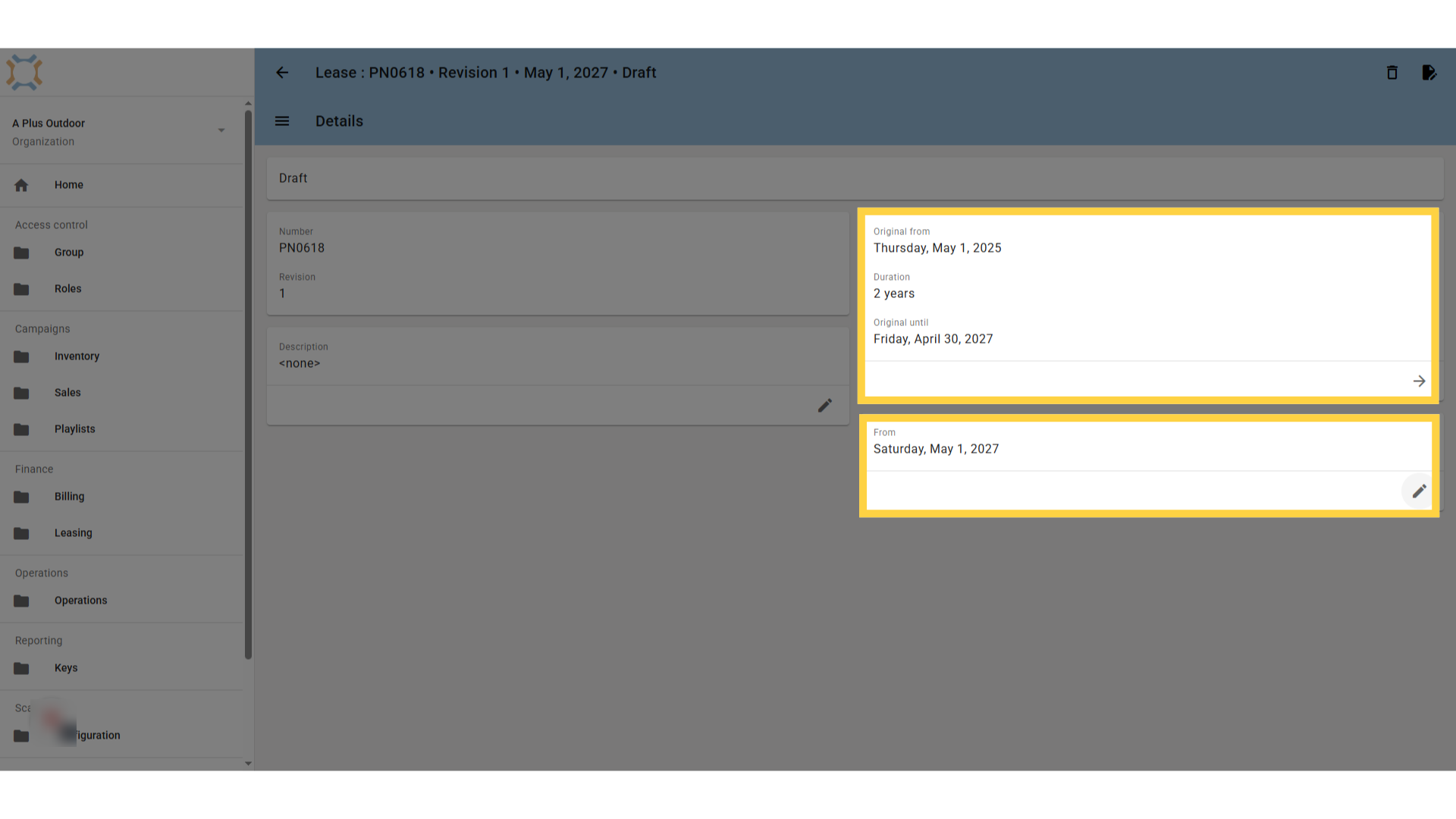Open original lease via arrow icon

pyautogui.click(x=1420, y=381)
